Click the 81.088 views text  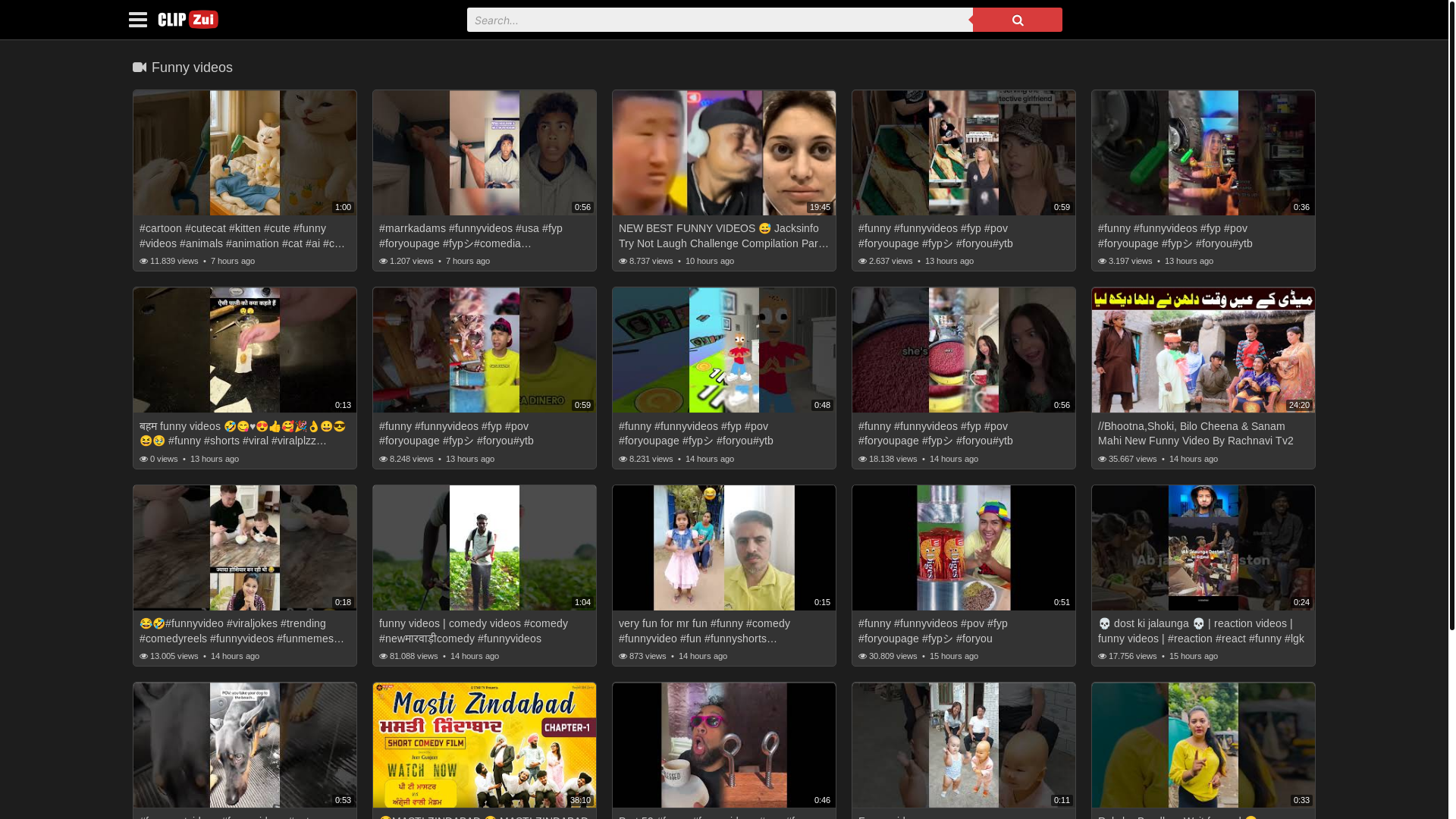pyautogui.click(x=414, y=656)
